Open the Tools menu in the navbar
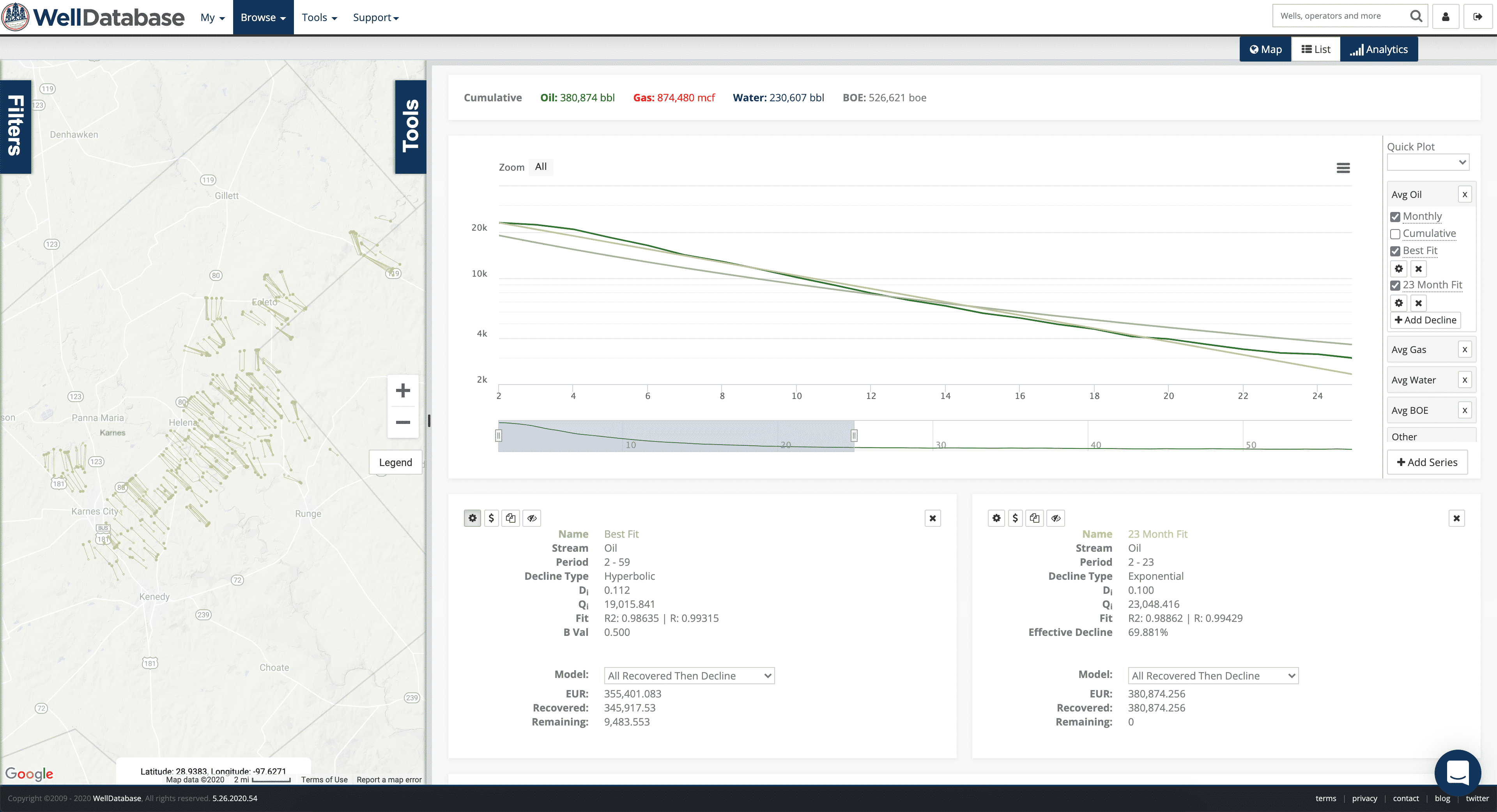The width and height of the screenshot is (1497, 812). click(319, 18)
